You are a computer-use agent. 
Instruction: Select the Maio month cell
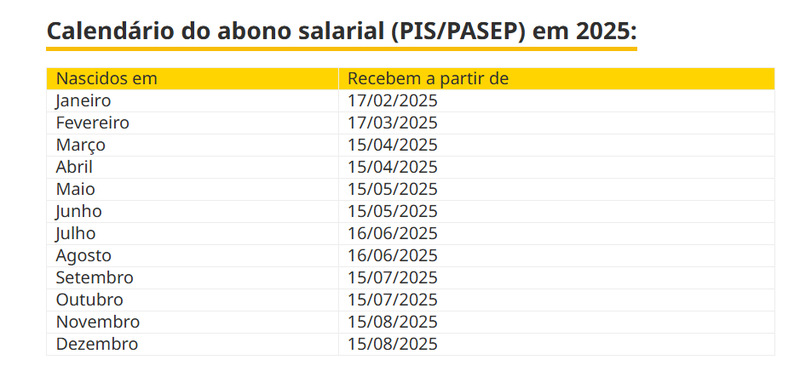coord(192,189)
